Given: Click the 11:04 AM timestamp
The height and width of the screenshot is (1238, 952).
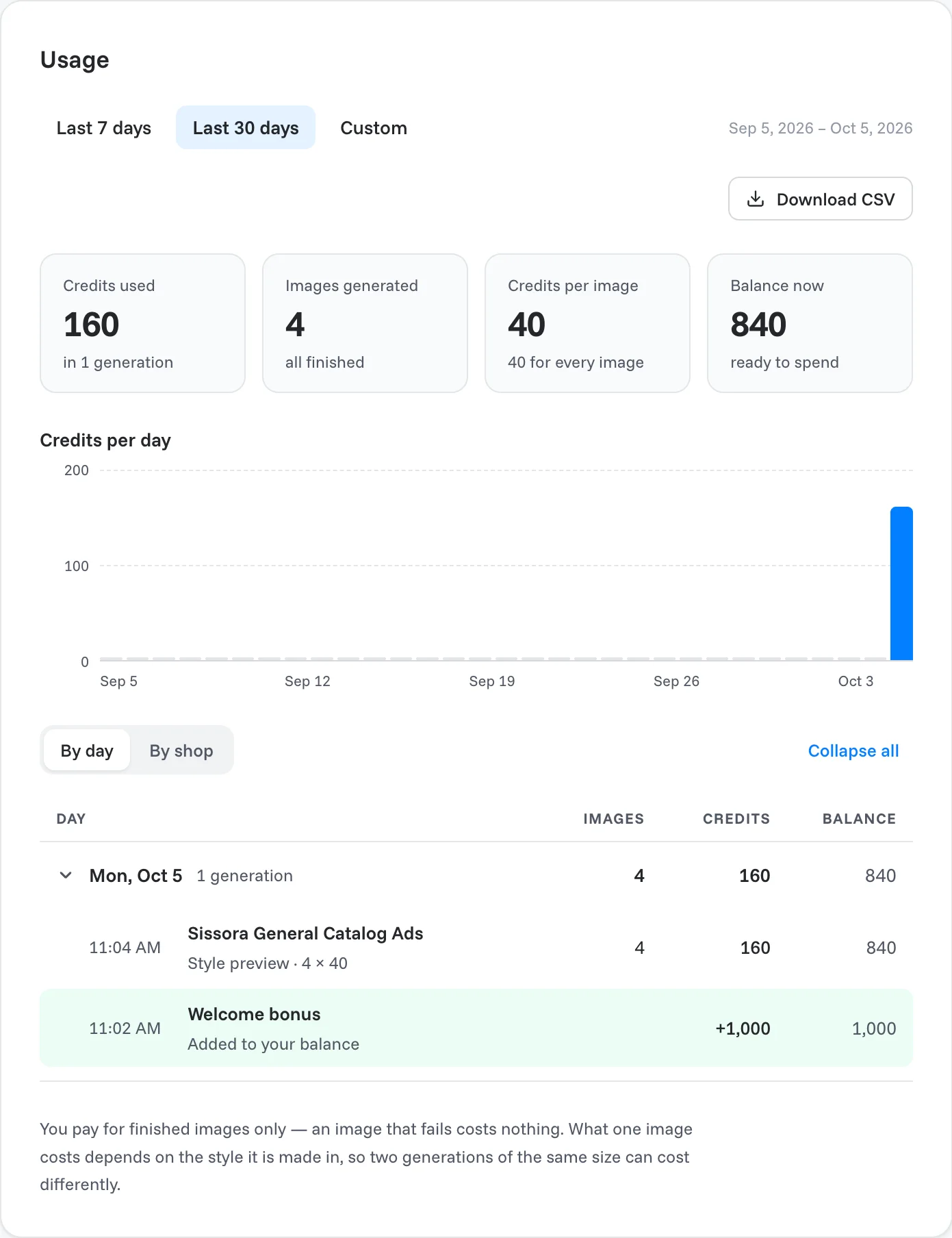Looking at the screenshot, I should coord(125,948).
